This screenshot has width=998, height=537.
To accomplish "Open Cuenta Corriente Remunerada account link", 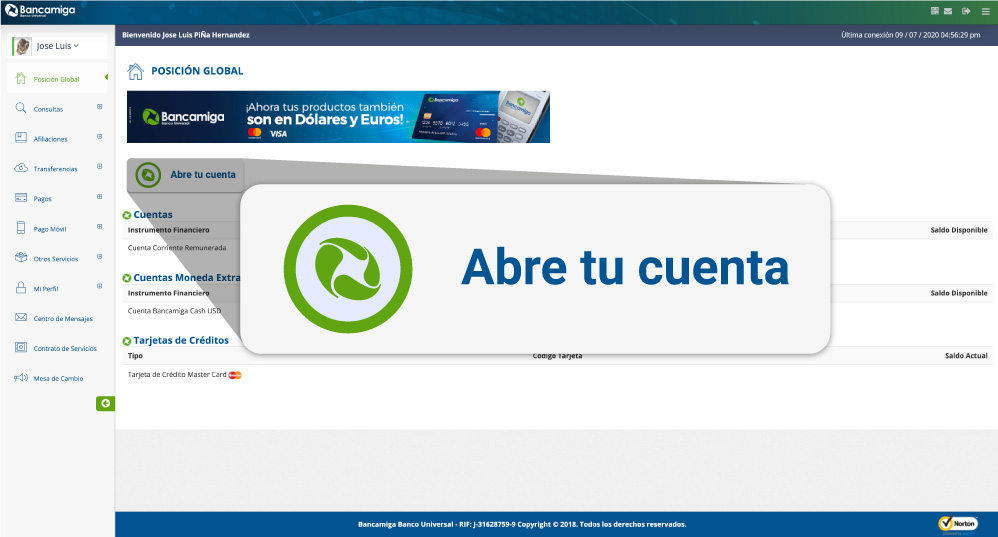I will pos(177,248).
